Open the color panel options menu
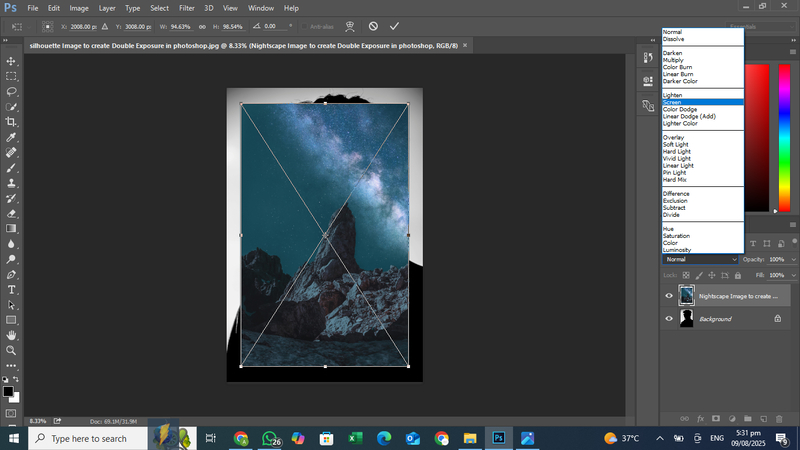The height and width of the screenshot is (450, 800). coord(793,52)
